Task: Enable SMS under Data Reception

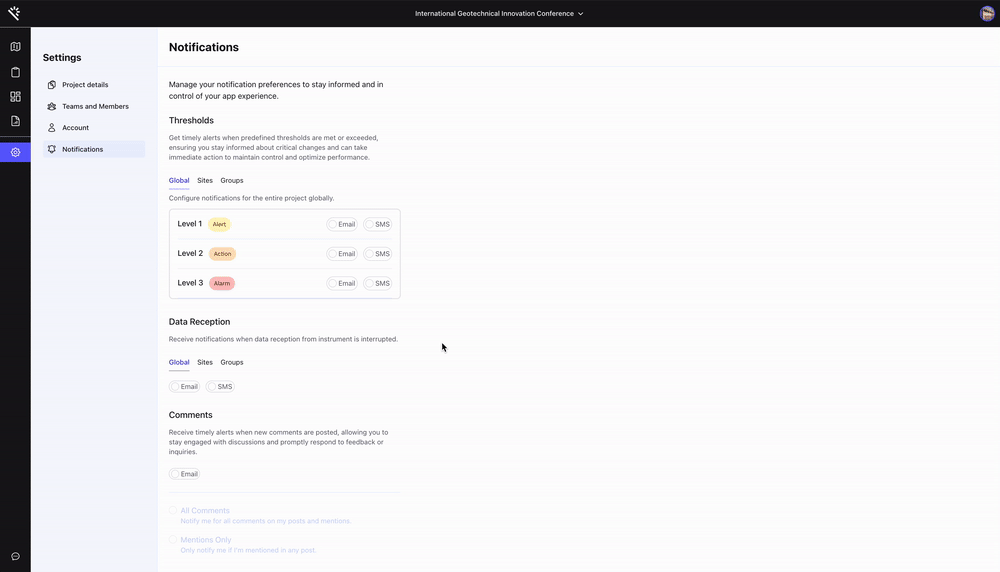Action: [x=220, y=386]
